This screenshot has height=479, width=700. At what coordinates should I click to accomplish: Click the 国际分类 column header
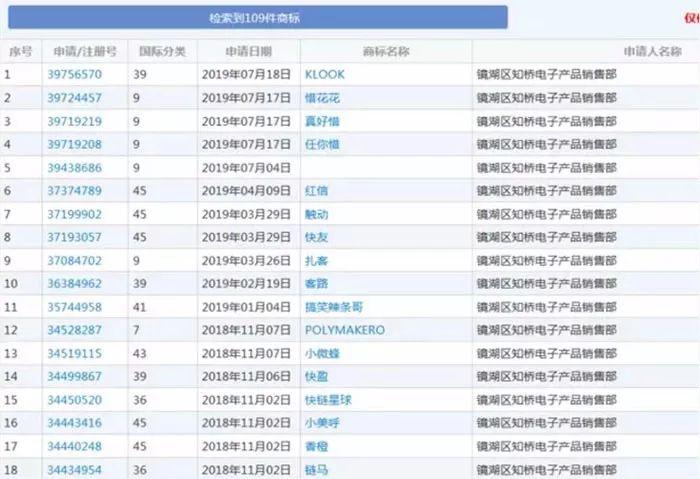[x=162, y=51]
